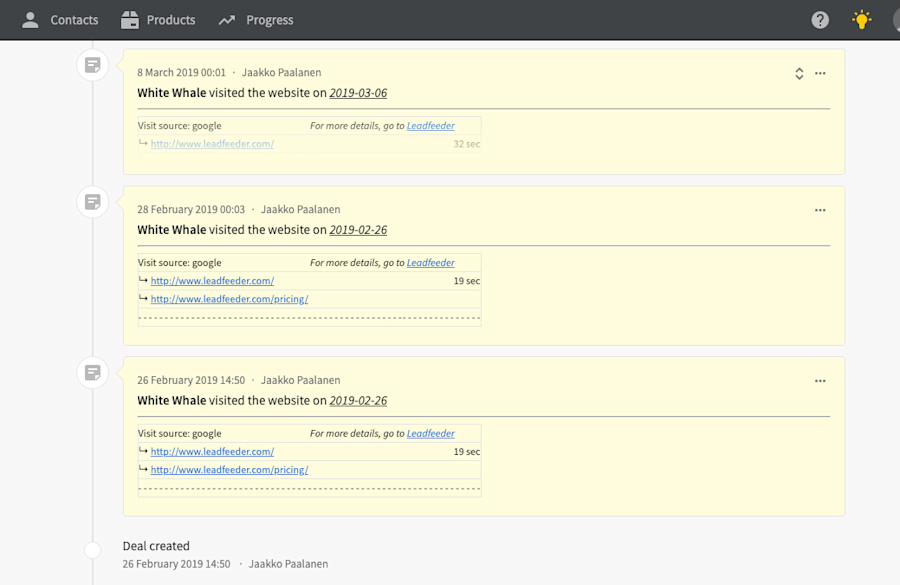900x585 pixels.
Task: Open the ellipsis menu on the 28 February note
Action: click(820, 210)
